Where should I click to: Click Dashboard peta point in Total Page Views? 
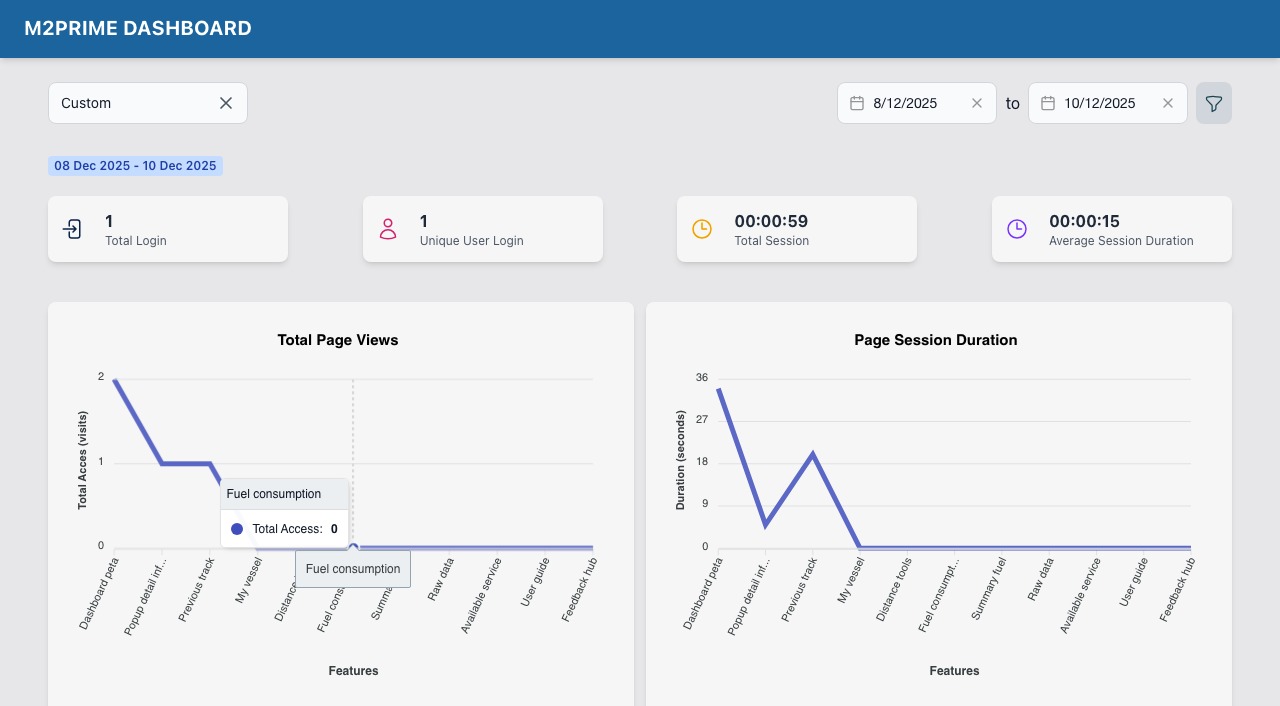pyautogui.click(x=116, y=380)
